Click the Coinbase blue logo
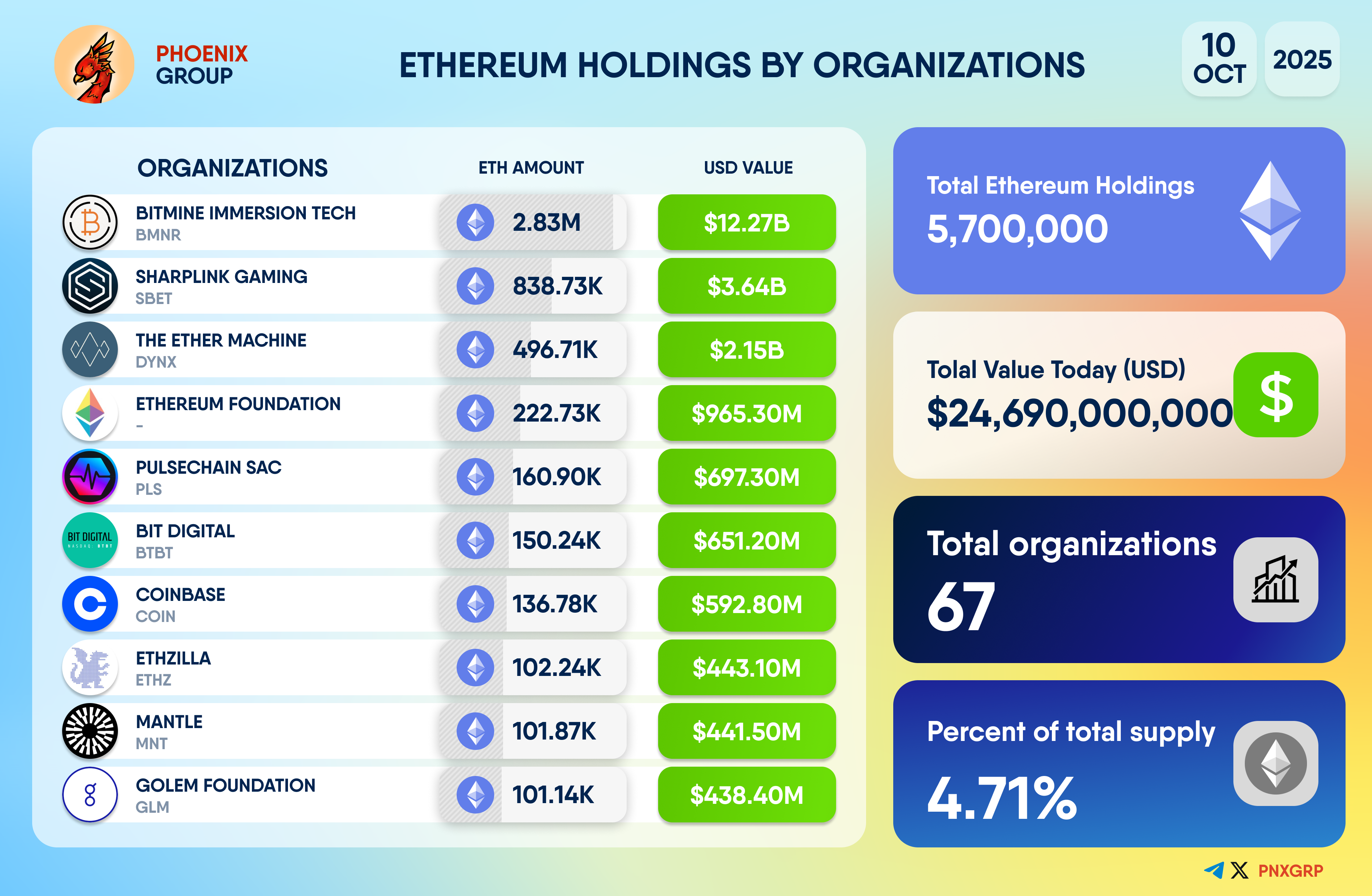Screen dimensions: 1372x896 pyautogui.click(x=90, y=604)
